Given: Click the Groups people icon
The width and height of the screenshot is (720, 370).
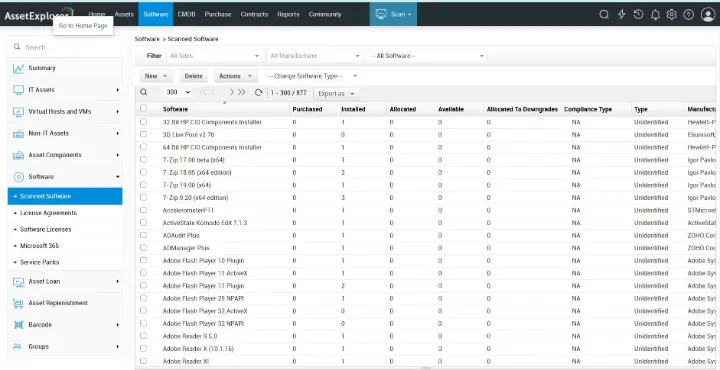Looking at the screenshot, I should pyautogui.click(x=18, y=347).
